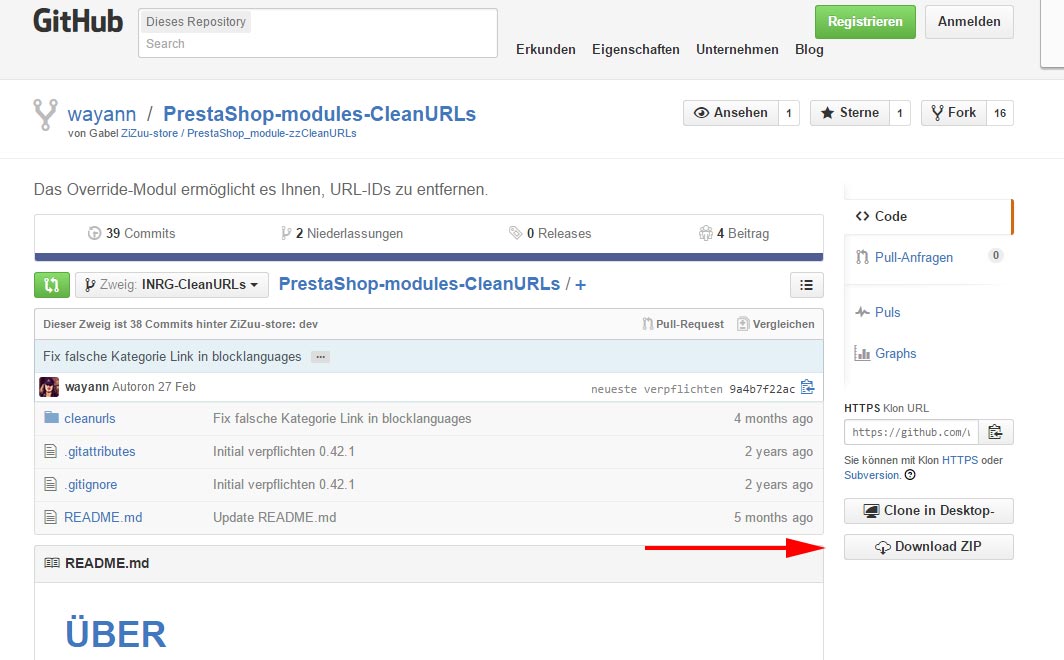Select the Code tab in sidebar
Viewport: 1064px width, 660px height.
pos(928,216)
